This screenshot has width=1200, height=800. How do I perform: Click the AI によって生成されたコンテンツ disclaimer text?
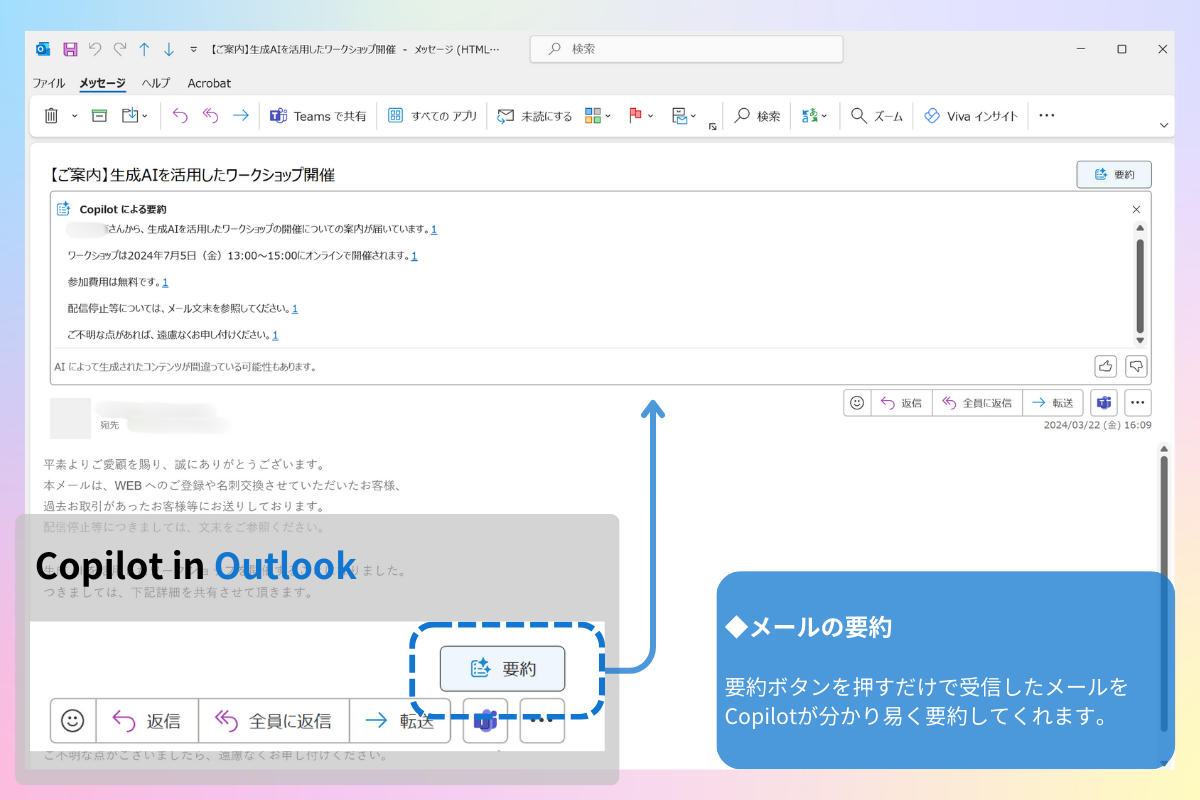coord(186,366)
